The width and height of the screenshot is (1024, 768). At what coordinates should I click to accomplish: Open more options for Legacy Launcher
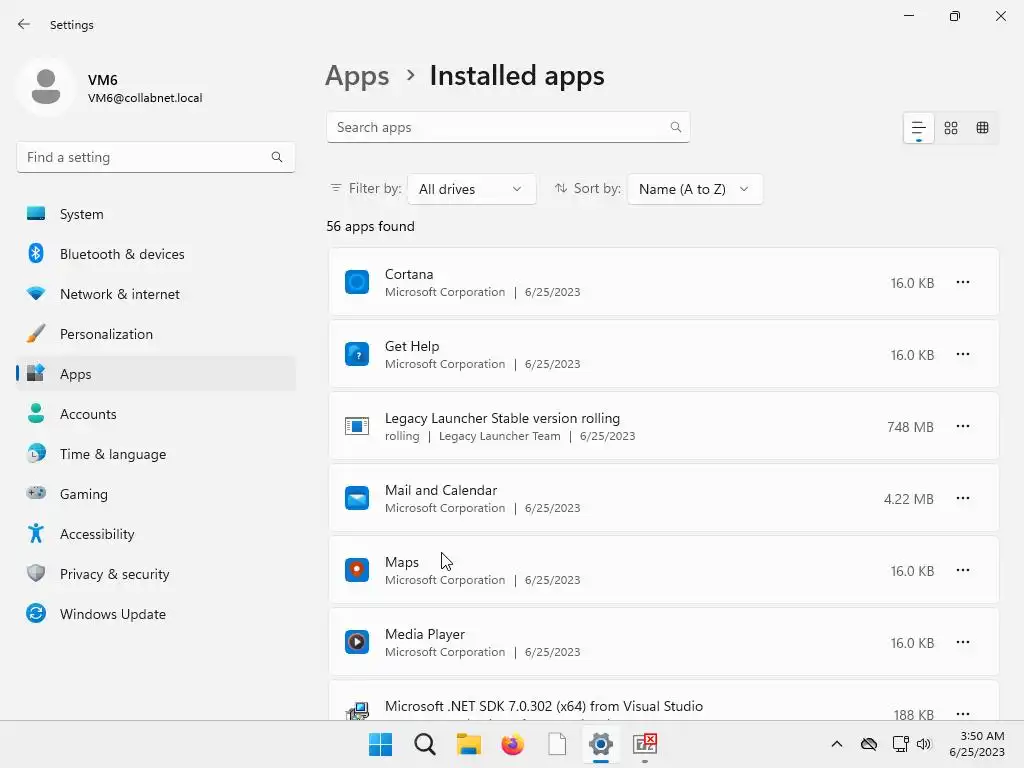tap(963, 427)
